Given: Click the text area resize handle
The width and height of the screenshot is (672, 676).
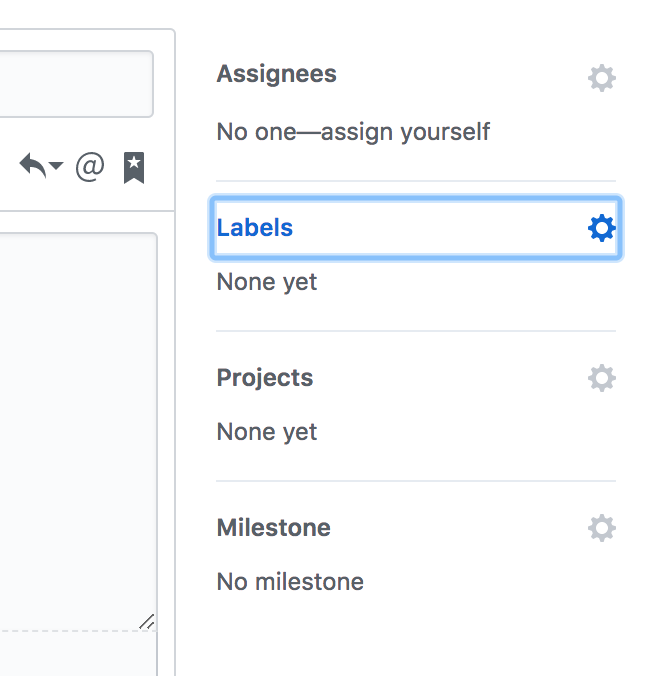Looking at the screenshot, I should point(147,621).
